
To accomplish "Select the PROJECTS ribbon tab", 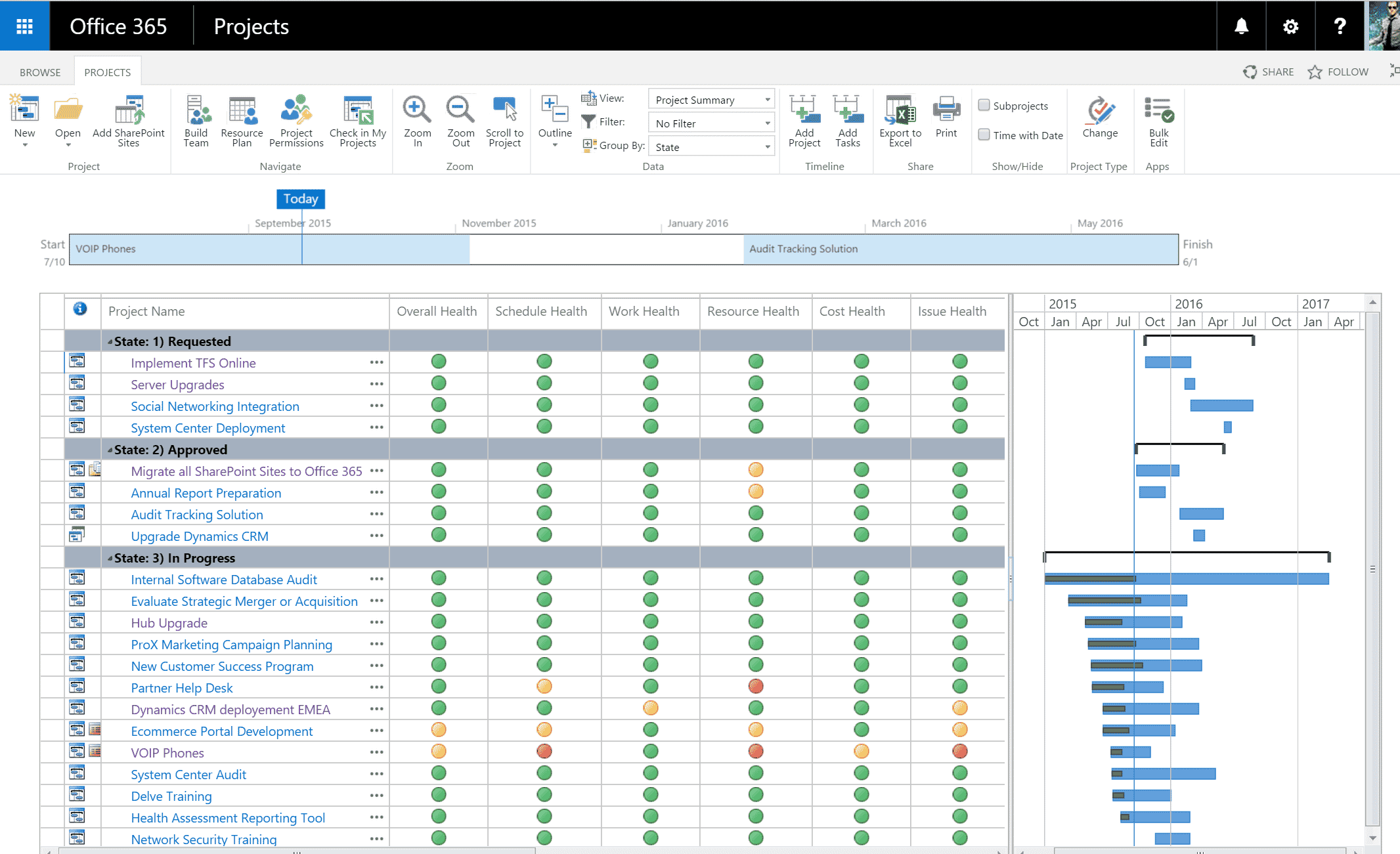I will [108, 72].
